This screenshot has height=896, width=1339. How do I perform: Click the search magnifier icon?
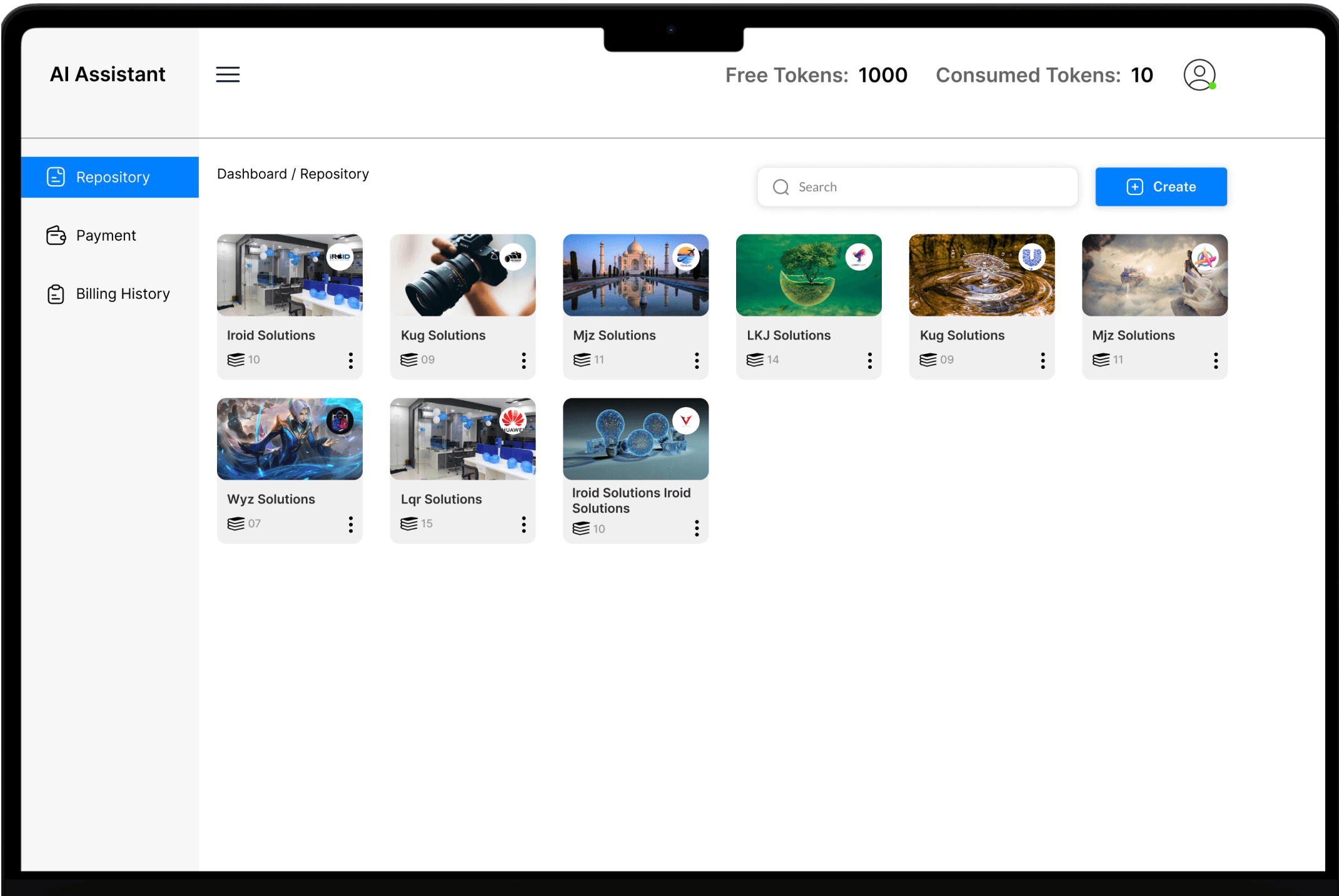781,187
